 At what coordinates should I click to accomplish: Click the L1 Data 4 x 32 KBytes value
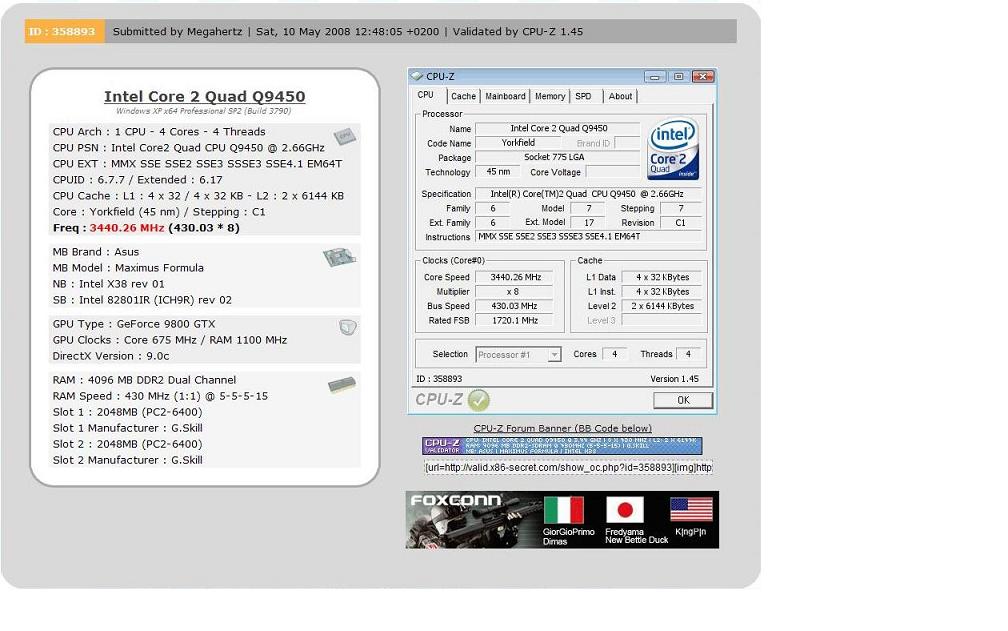pos(662,278)
